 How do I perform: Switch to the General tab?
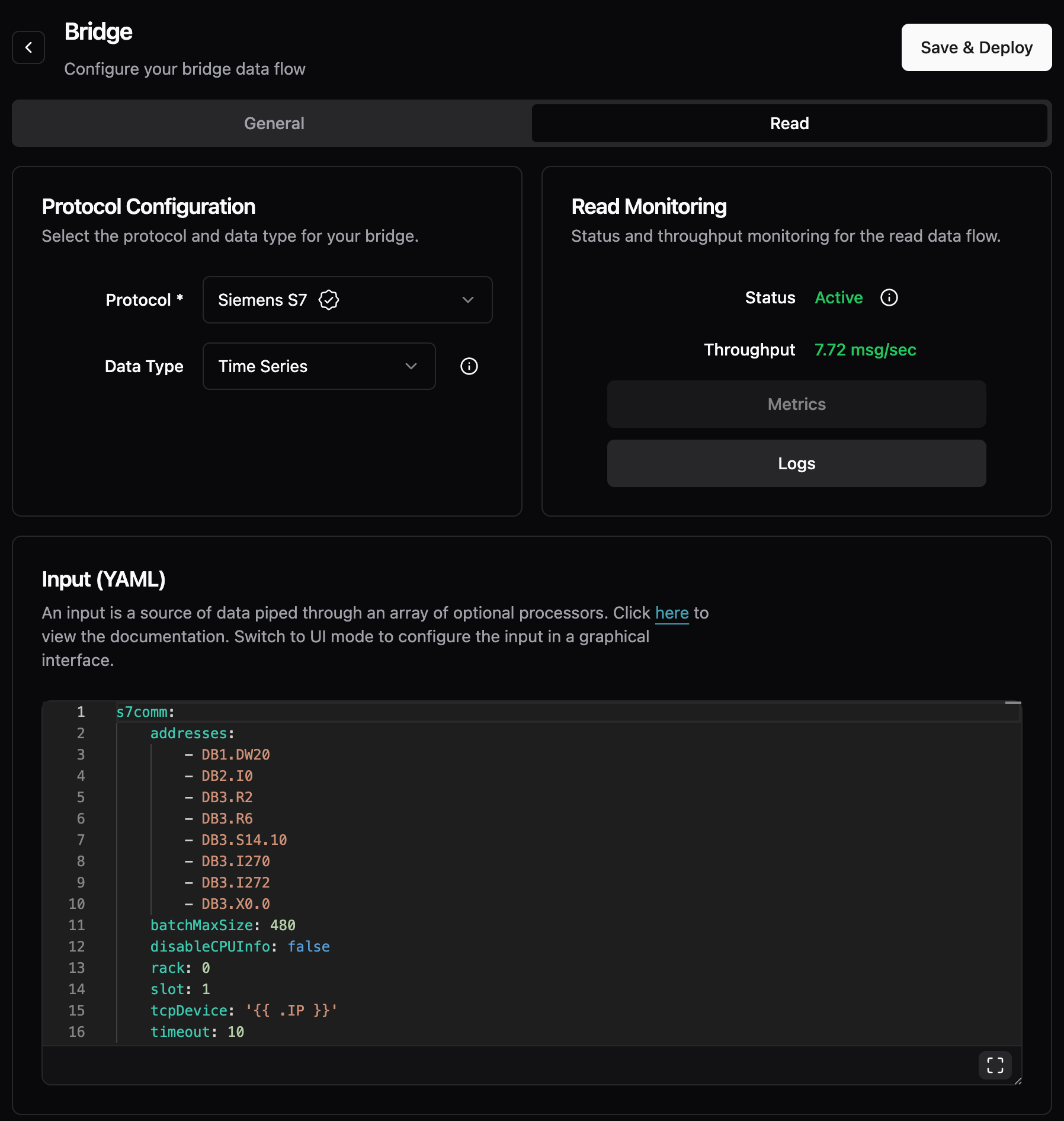(274, 123)
